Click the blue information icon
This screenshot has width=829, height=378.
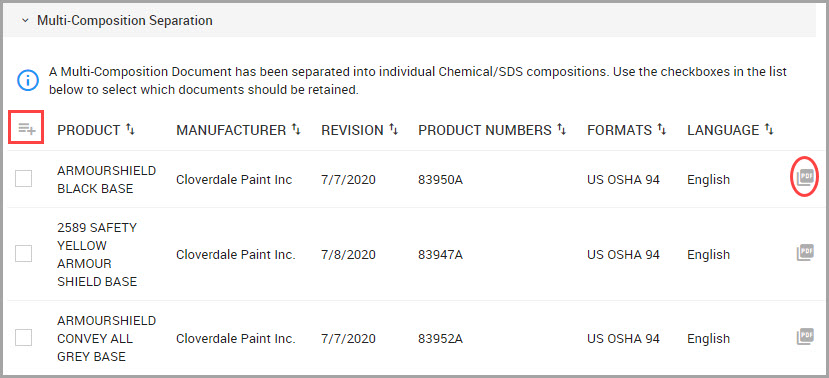tap(27, 80)
